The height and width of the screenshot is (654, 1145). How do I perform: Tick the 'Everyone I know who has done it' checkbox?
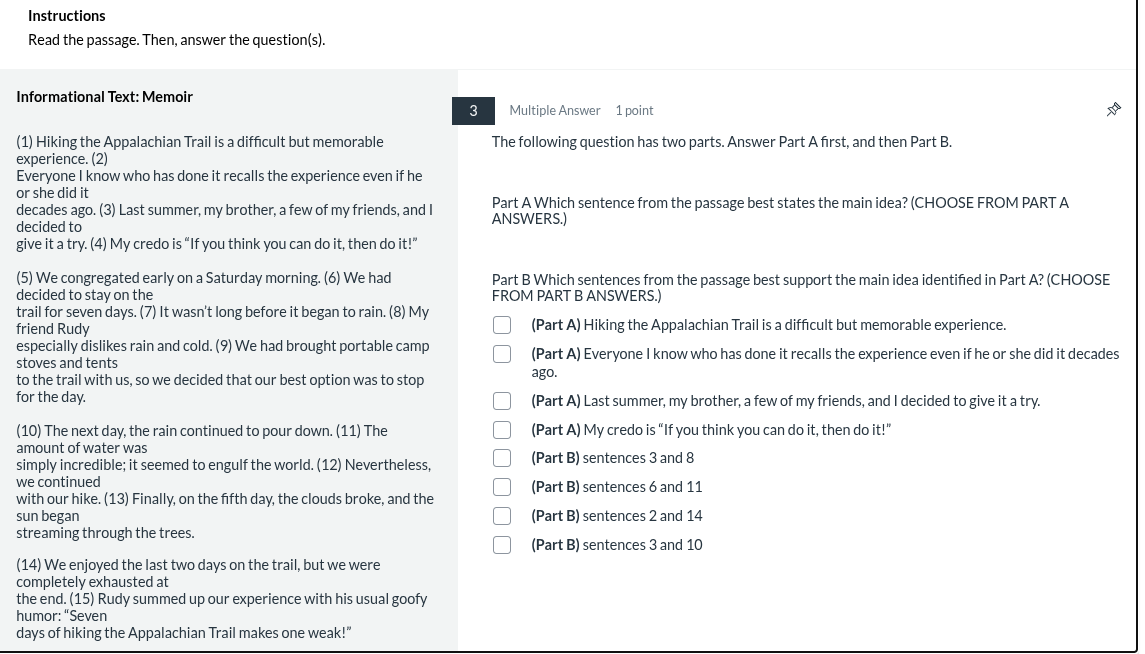(502, 354)
